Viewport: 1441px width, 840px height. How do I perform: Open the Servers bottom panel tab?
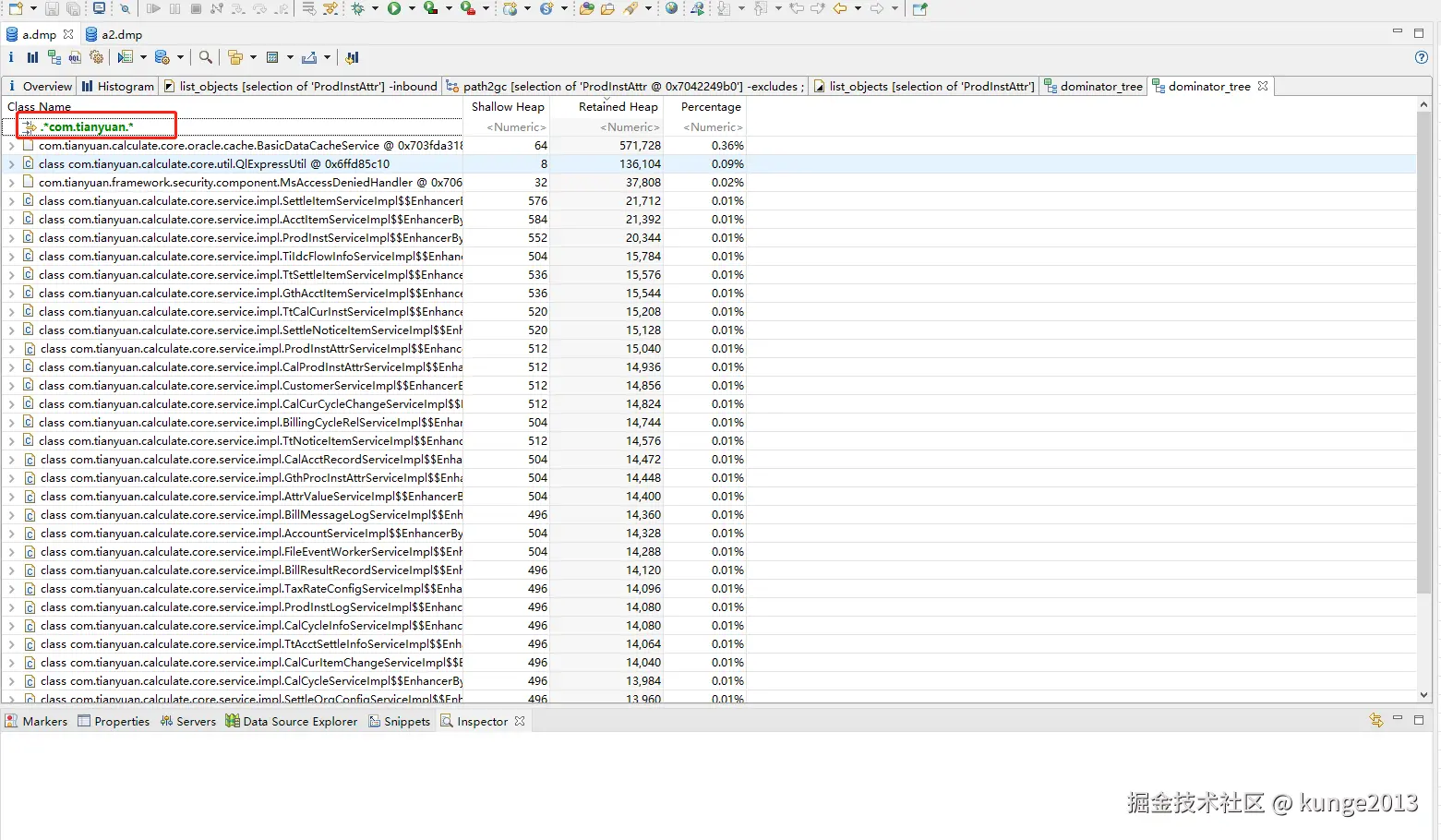188,721
